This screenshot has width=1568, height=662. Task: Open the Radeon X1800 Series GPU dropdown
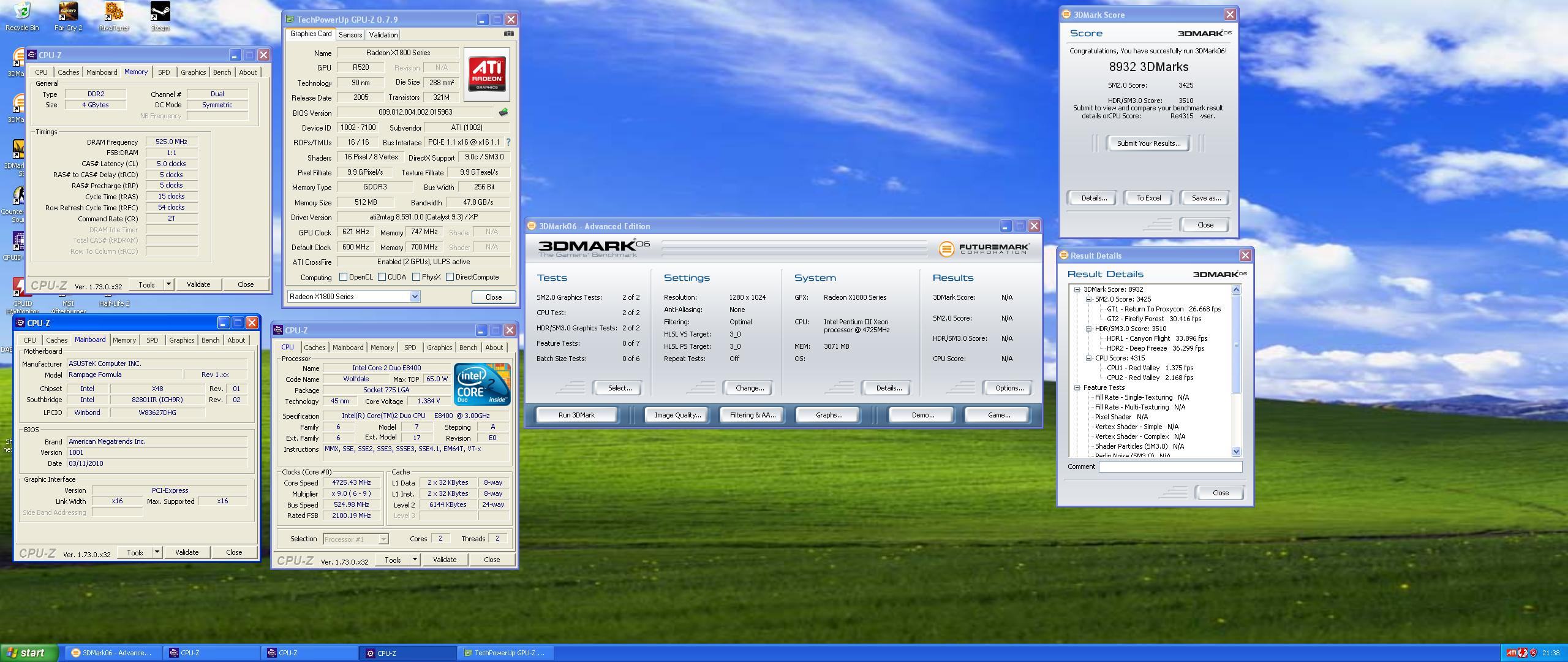(x=415, y=297)
